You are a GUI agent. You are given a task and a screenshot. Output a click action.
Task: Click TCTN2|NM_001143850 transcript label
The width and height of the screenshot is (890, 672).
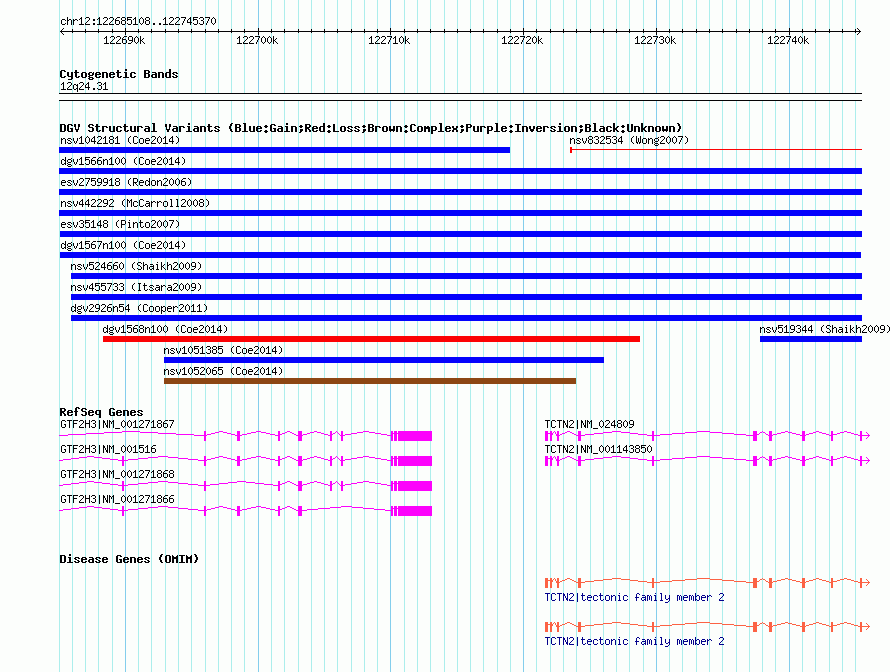click(x=599, y=450)
